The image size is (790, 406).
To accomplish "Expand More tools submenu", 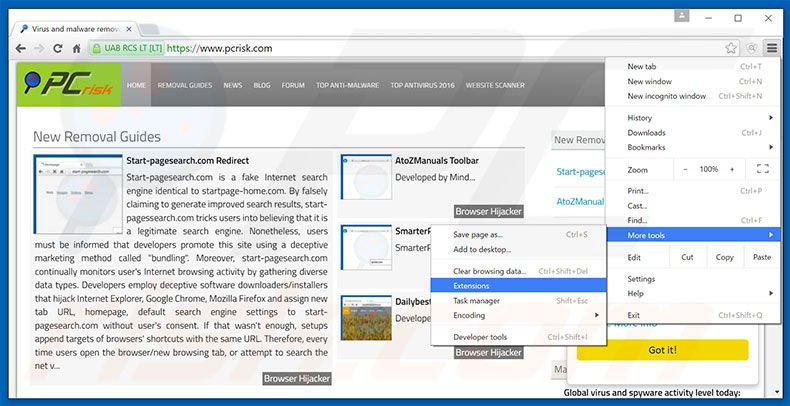I will click(x=693, y=235).
